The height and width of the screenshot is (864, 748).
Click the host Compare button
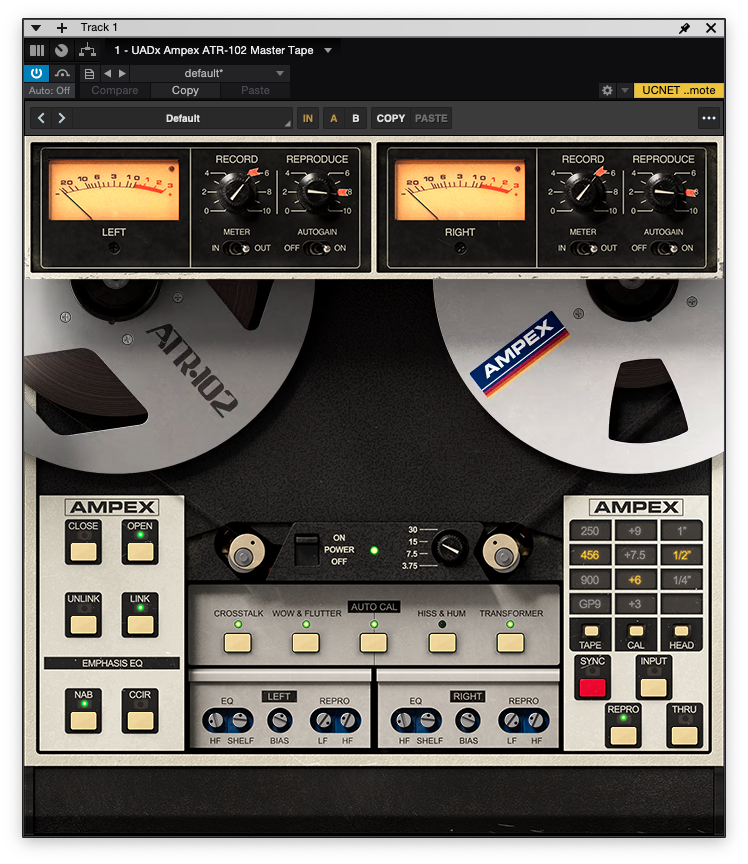click(x=115, y=90)
